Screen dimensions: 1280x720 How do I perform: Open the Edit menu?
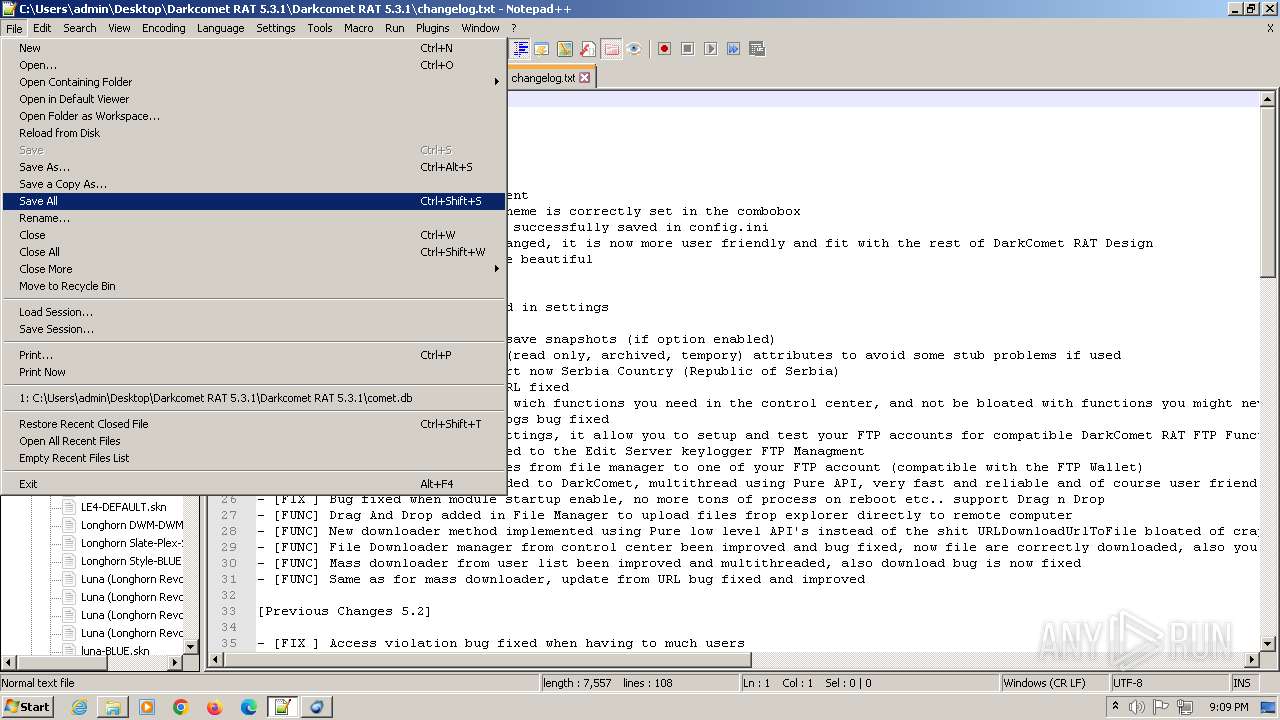pos(42,28)
